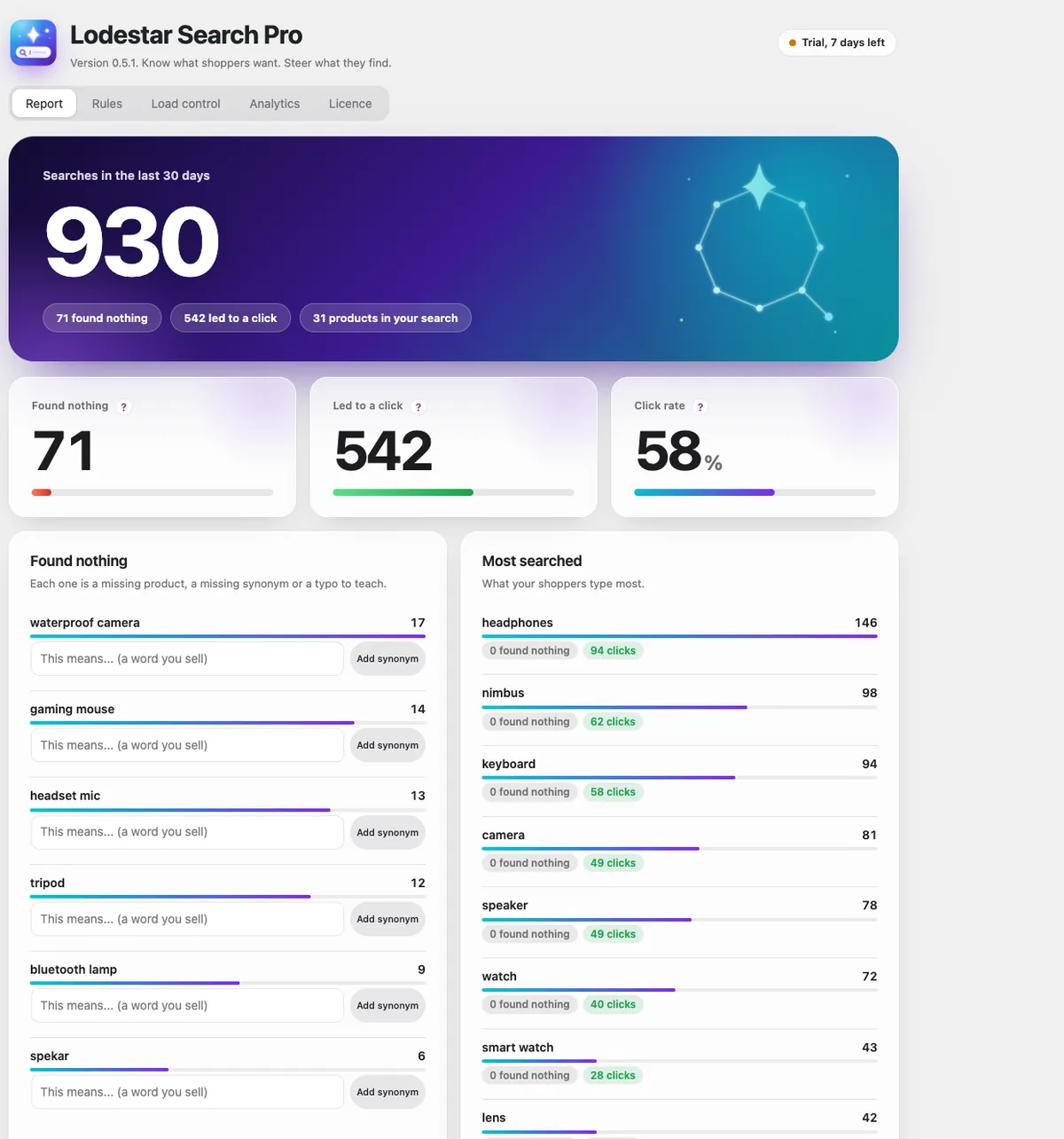Click the 49 clicks badge under speaker
This screenshot has width=1064, height=1139.
tap(613, 934)
